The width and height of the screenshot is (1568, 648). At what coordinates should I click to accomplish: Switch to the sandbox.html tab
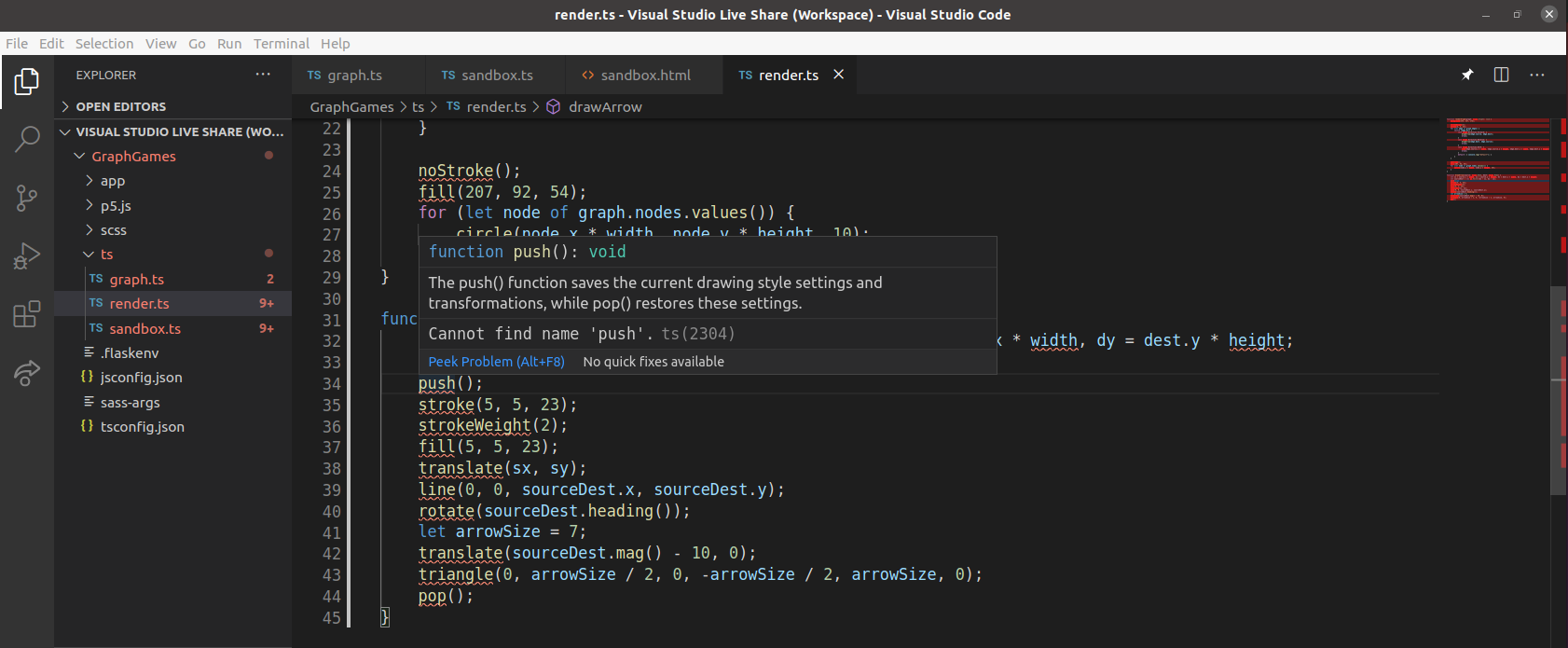645,75
